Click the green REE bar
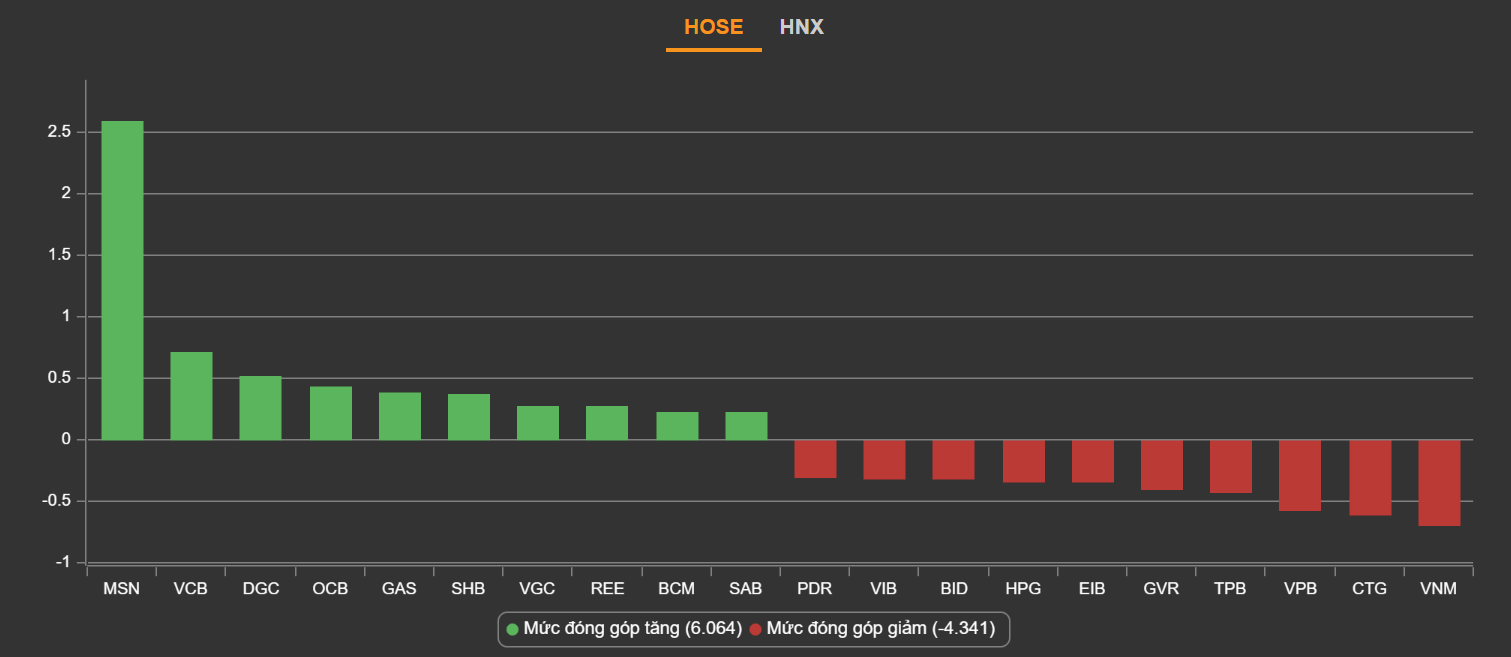Screen dimensions: 1511x657 [607, 423]
